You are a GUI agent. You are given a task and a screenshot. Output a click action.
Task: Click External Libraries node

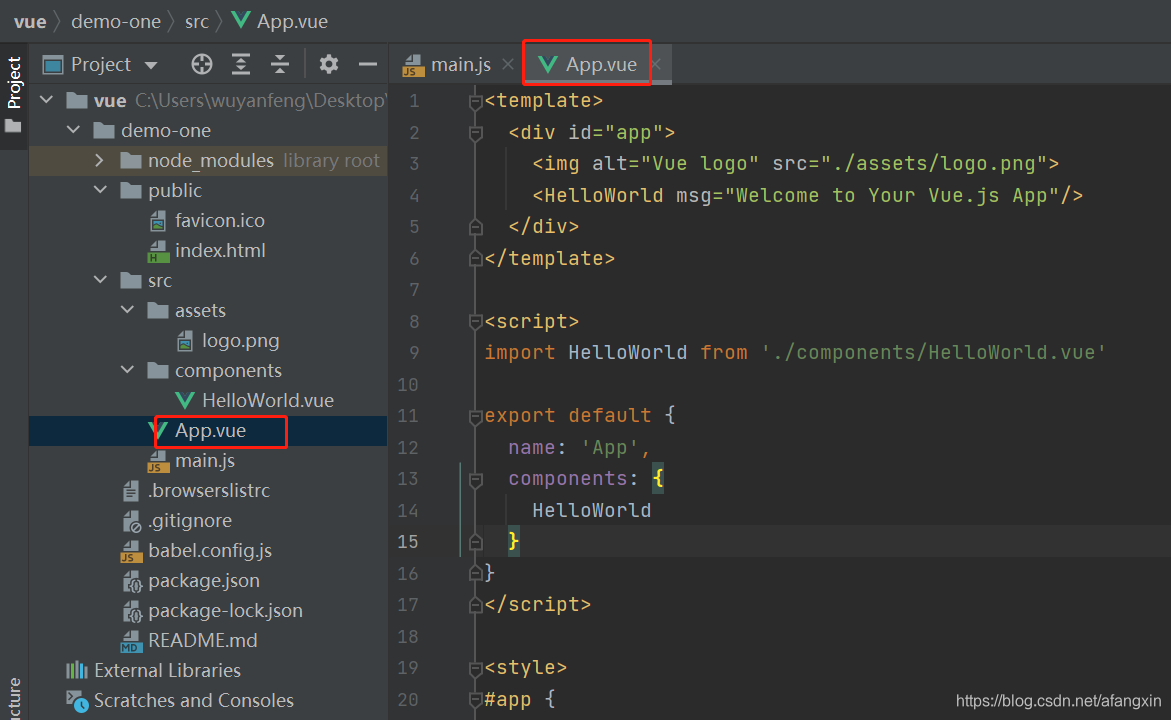[167, 670]
